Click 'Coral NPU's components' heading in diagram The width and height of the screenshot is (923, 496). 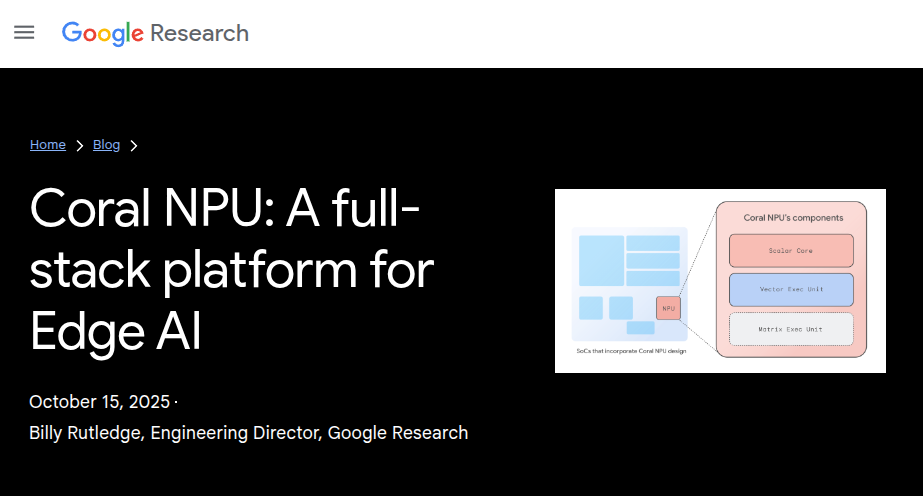tap(793, 218)
